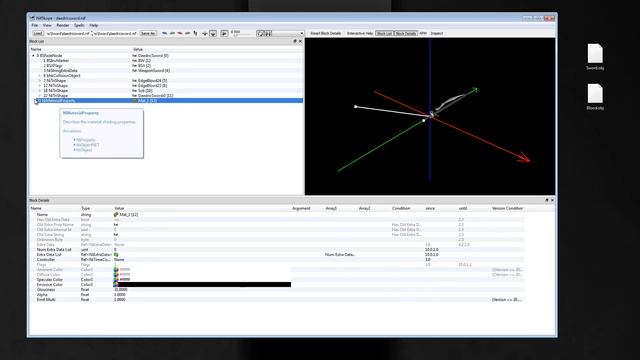Open the Spells menu
This screenshot has width=640, height=360.
point(79,25)
